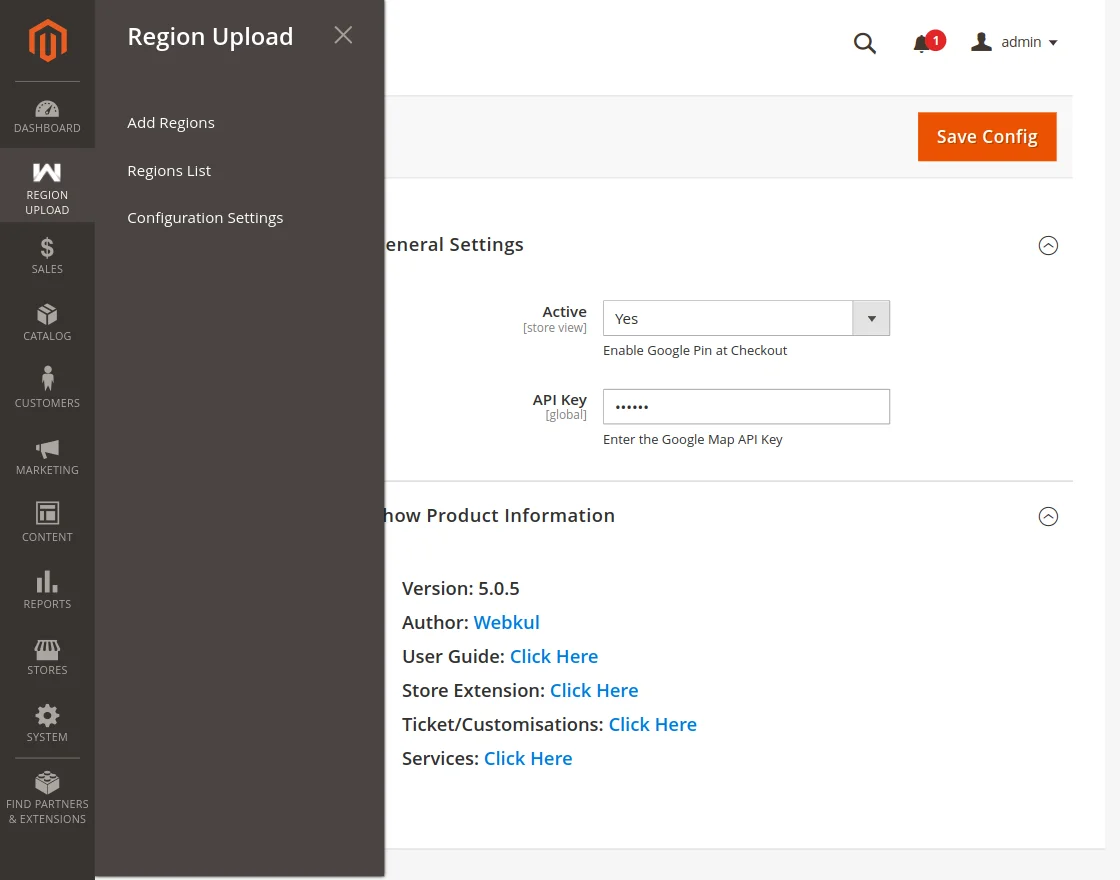Select Regions List in the flyout menu

click(168, 170)
